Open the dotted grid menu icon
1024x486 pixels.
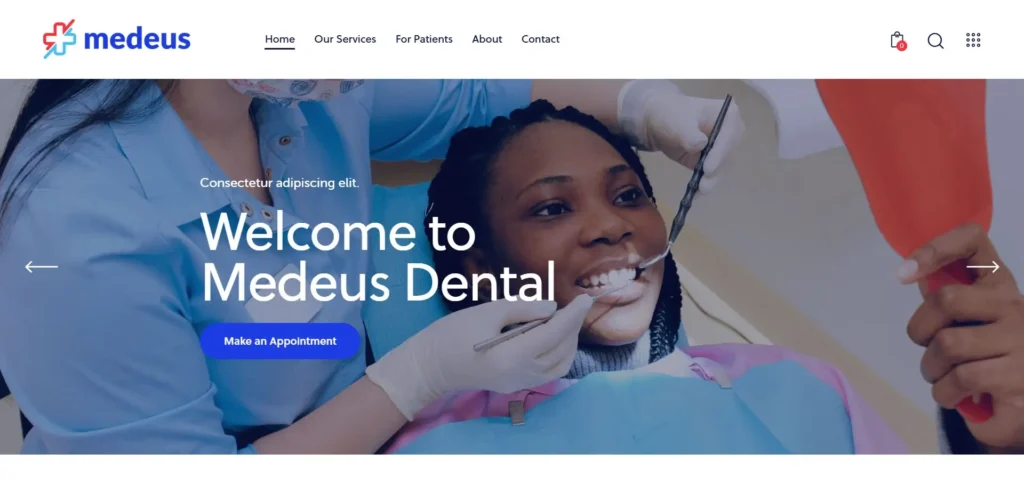point(973,40)
